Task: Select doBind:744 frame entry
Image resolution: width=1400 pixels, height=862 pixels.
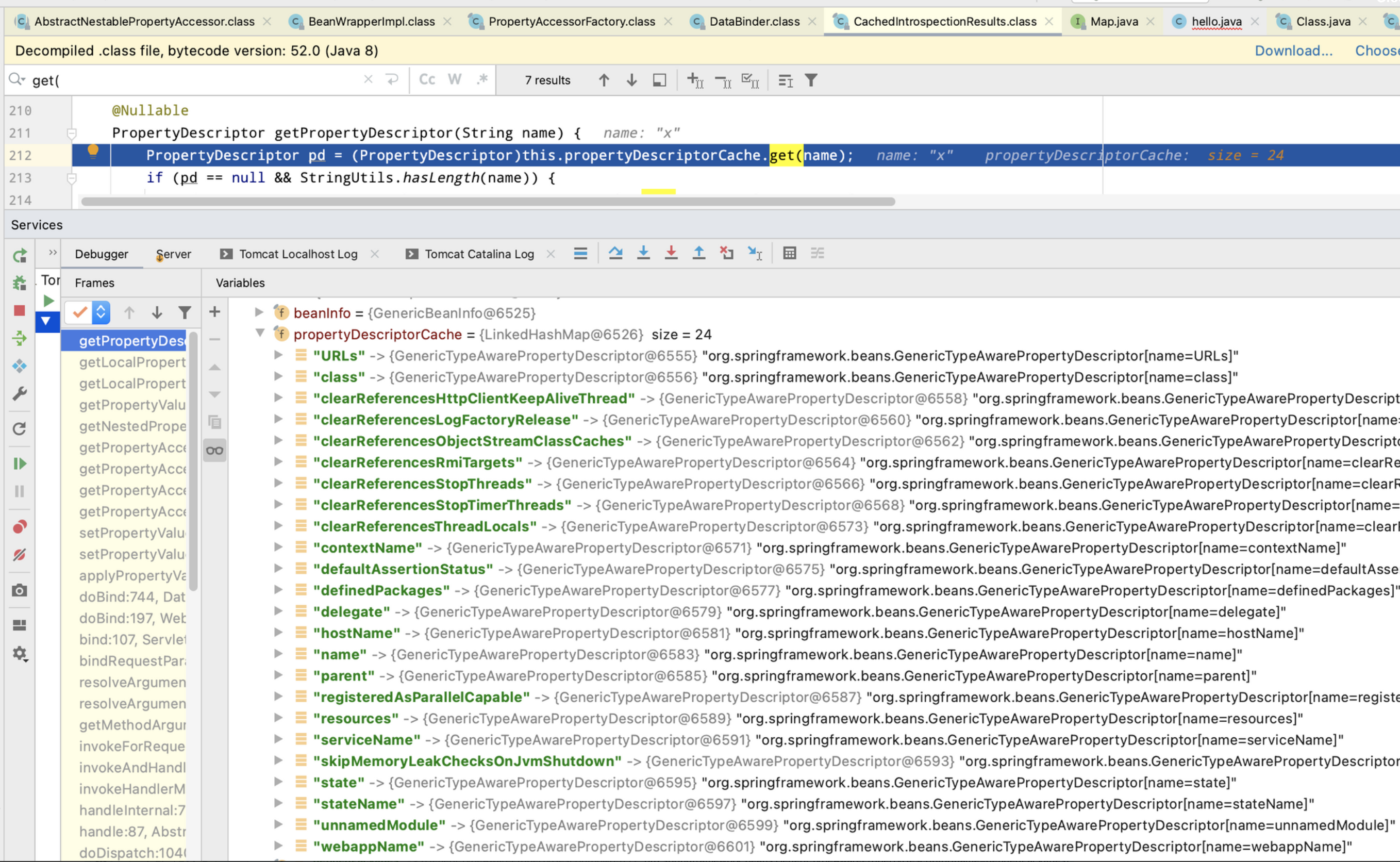Action: tap(124, 597)
